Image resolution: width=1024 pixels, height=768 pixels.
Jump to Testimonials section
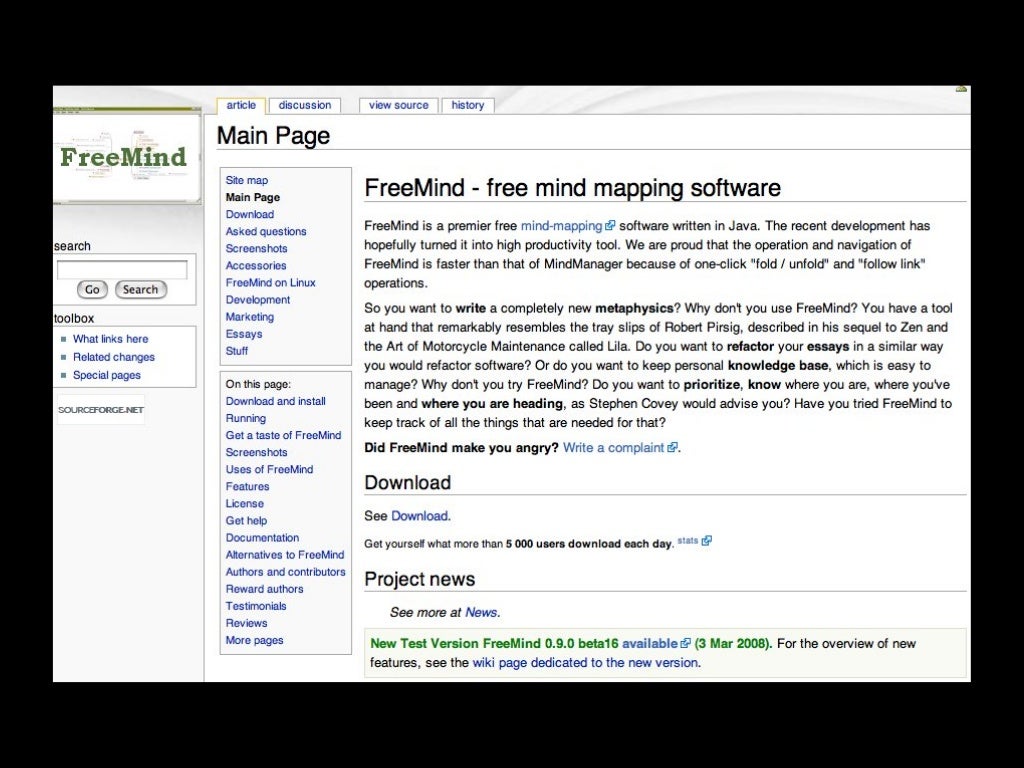coord(256,605)
